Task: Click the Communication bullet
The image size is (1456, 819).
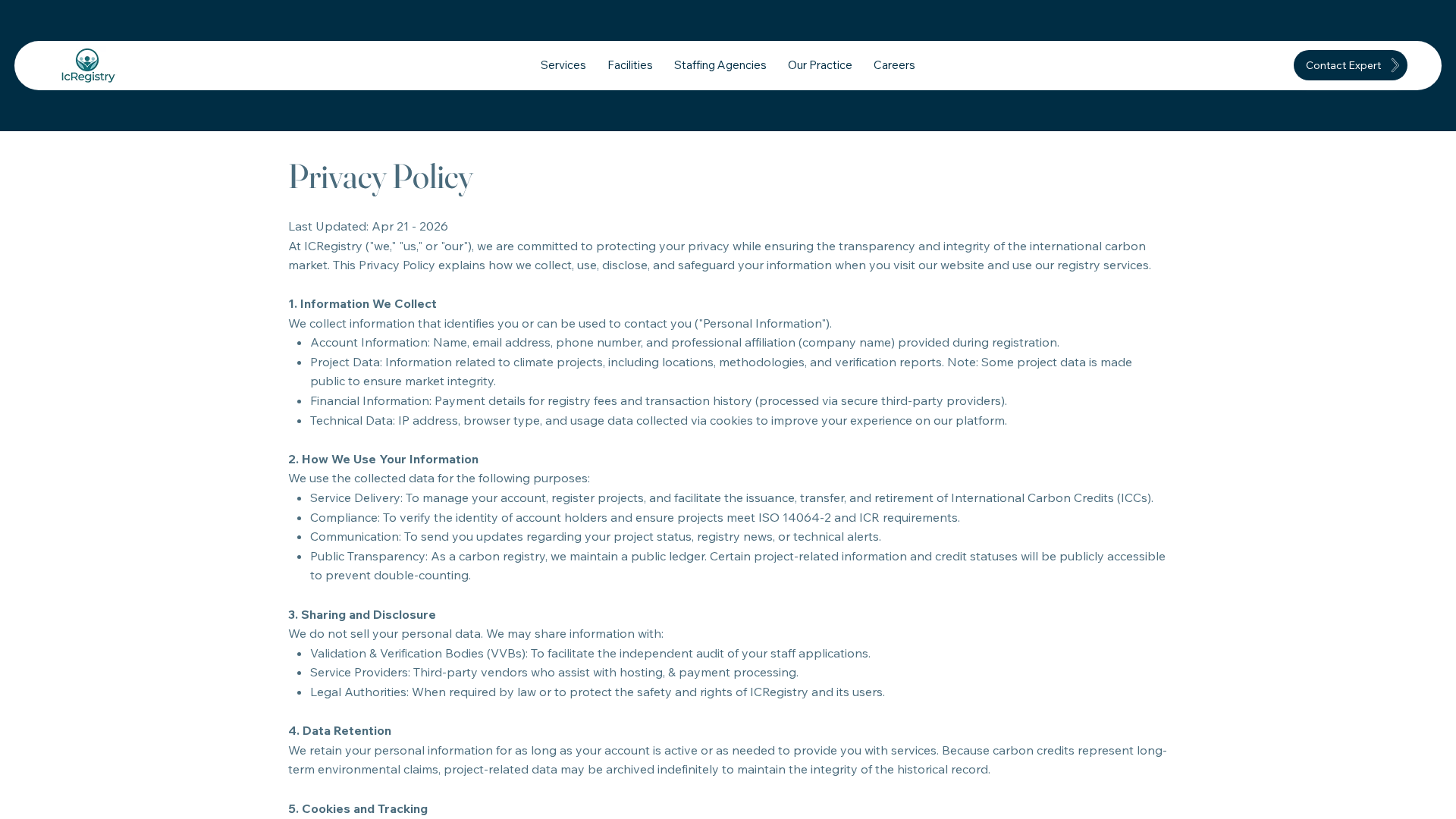Action: click(595, 537)
